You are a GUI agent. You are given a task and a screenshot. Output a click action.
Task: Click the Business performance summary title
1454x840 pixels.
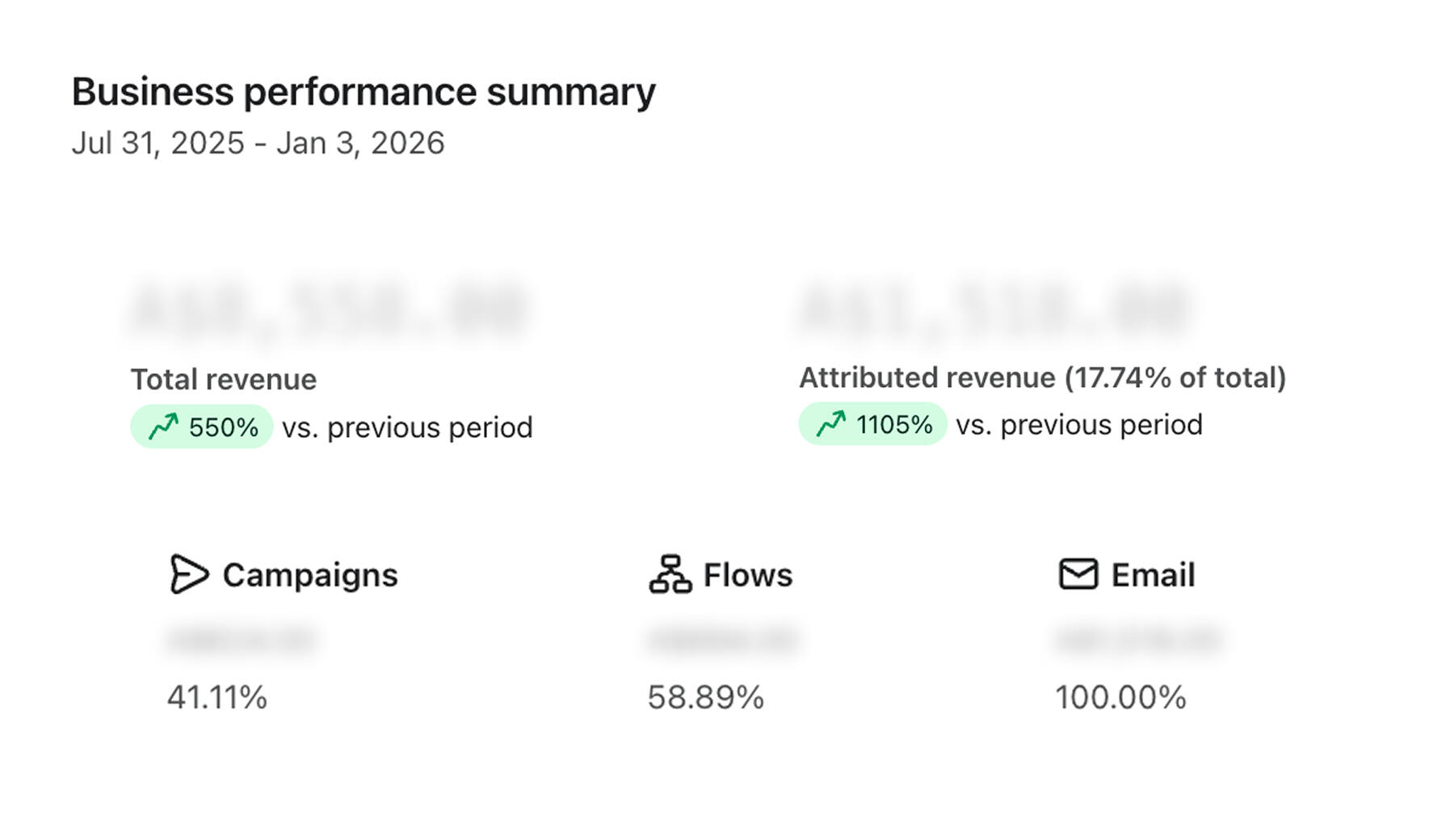[363, 91]
